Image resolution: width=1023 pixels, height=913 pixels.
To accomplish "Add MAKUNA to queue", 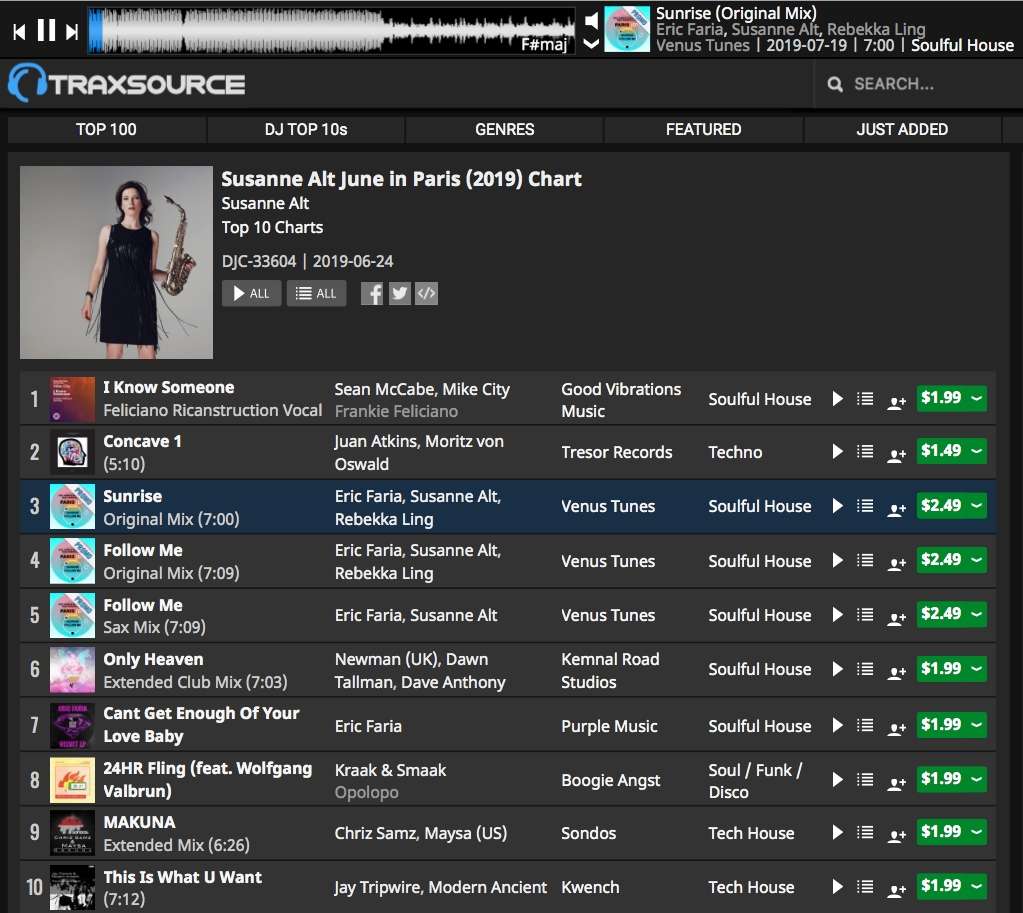I will coord(865,833).
